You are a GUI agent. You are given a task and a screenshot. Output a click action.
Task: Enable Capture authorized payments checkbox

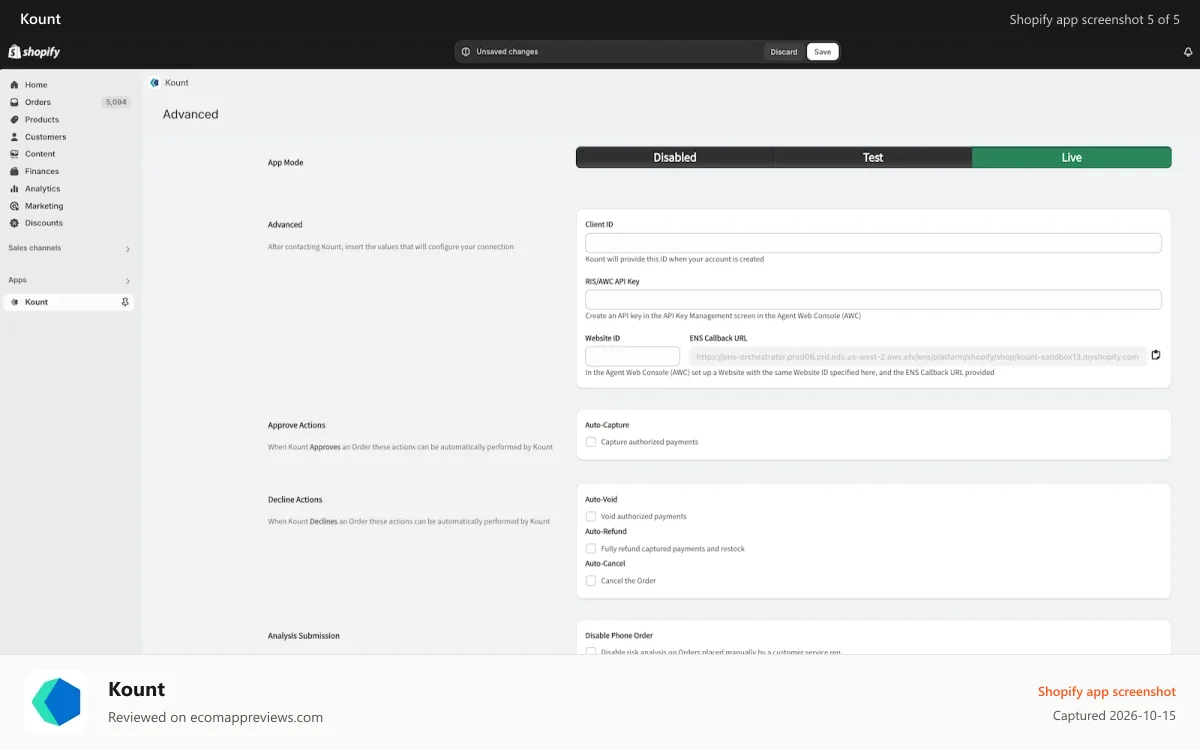pos(591,442)
